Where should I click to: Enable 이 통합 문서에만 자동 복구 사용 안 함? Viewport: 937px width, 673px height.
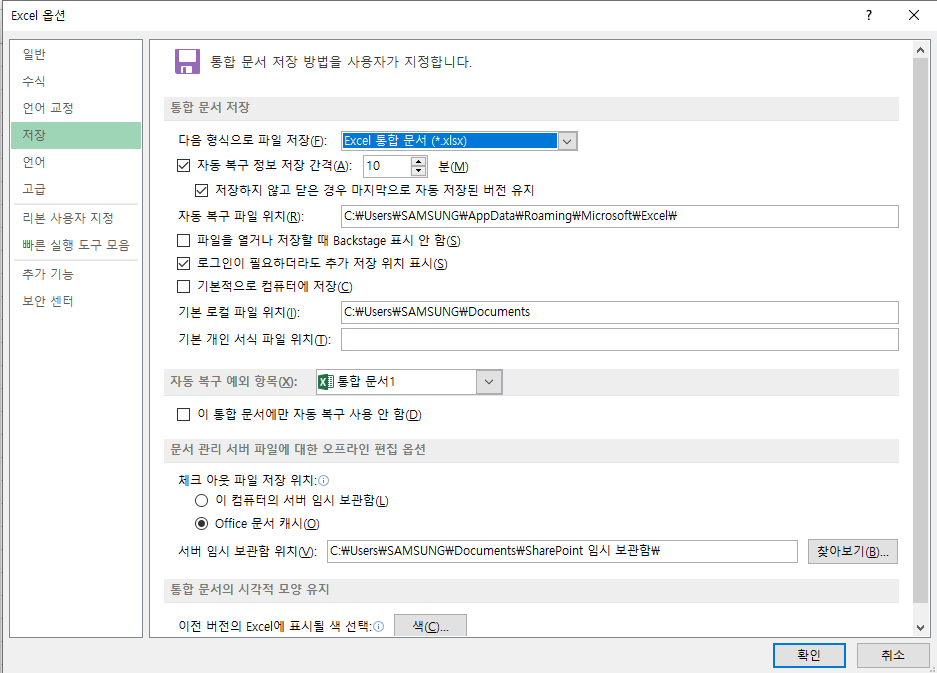pyautogui.click(x=183, y=415)
